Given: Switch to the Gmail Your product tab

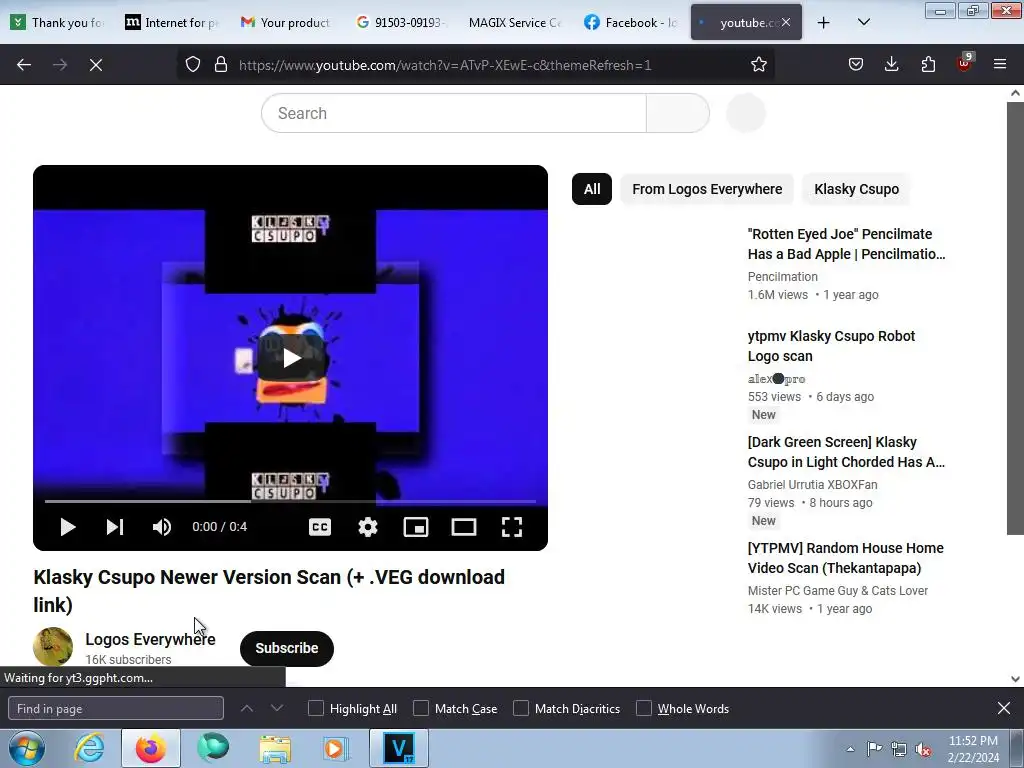Looking at the screenshot, I should [x=285, y=22].
